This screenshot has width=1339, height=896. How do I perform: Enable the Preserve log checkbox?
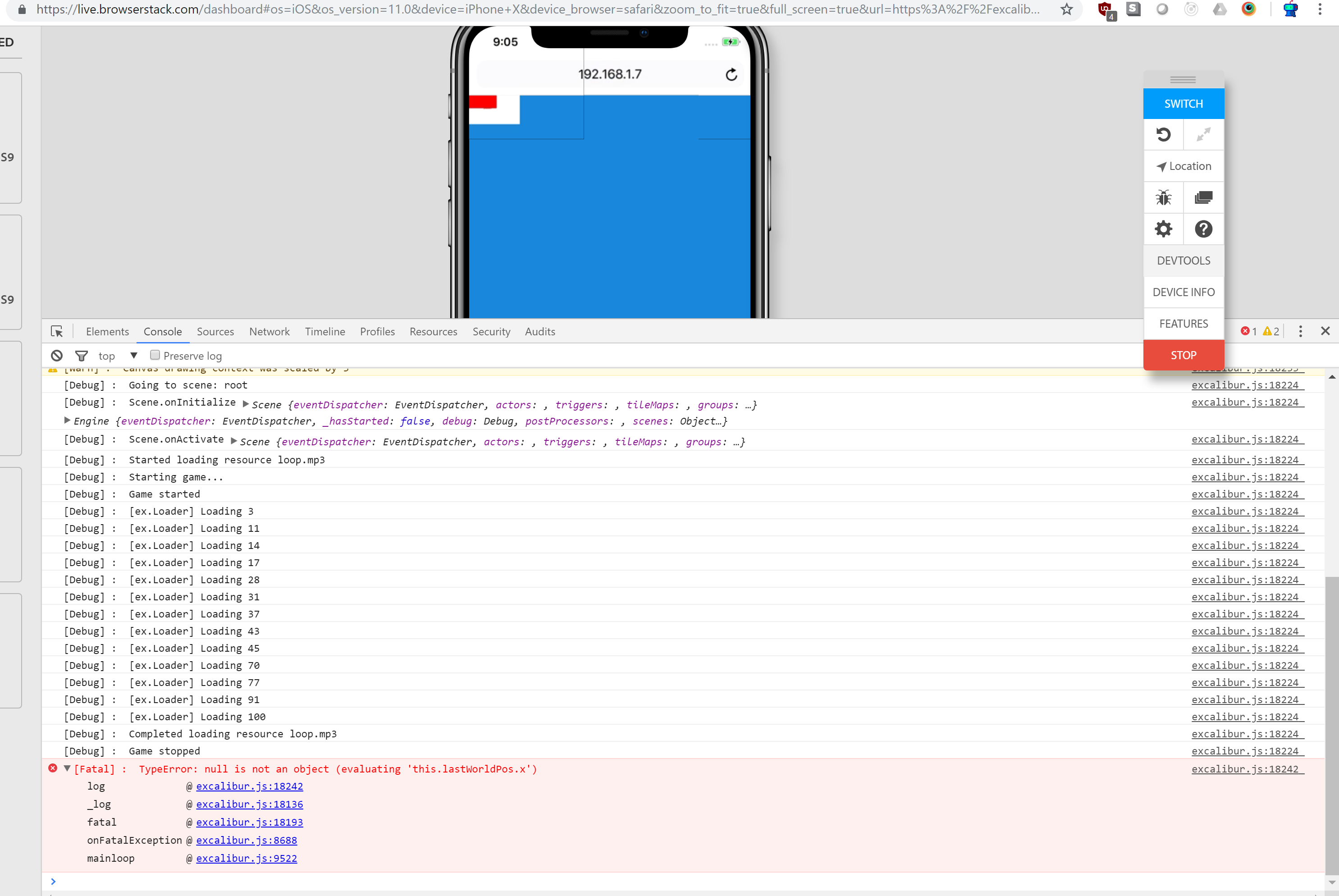tap(155, 355)
